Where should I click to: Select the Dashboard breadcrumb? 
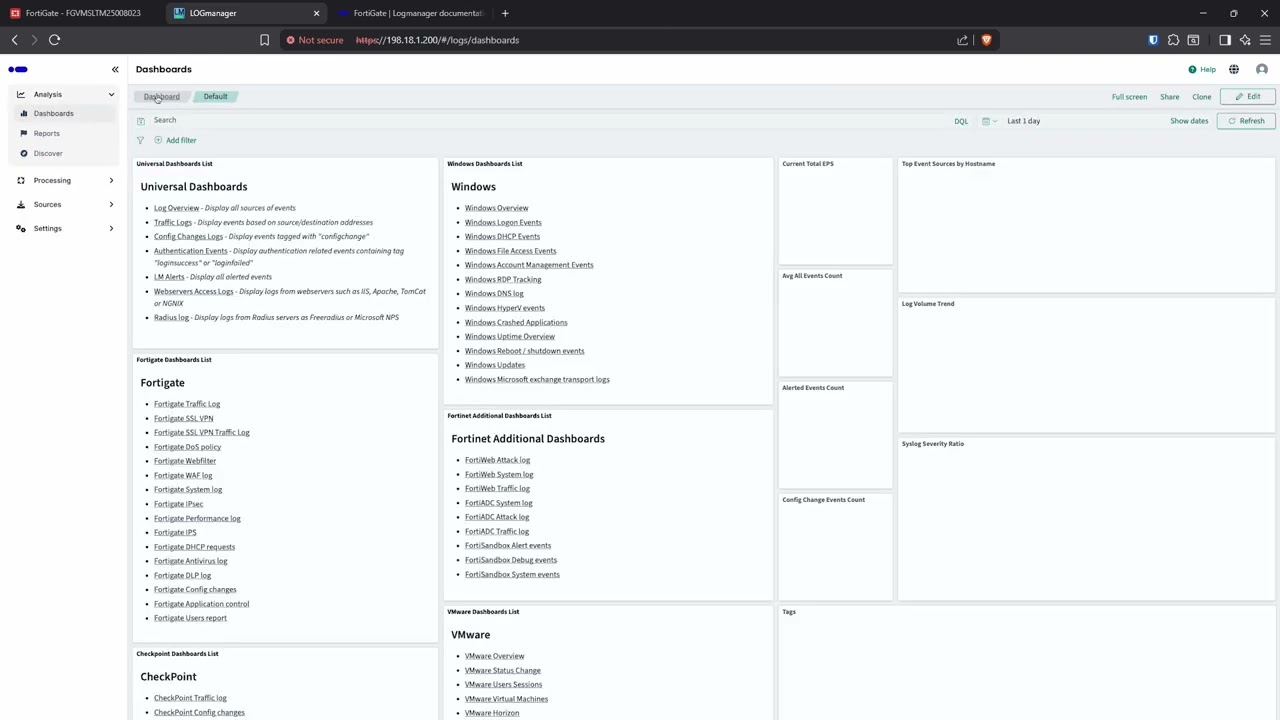click(162, 97)
